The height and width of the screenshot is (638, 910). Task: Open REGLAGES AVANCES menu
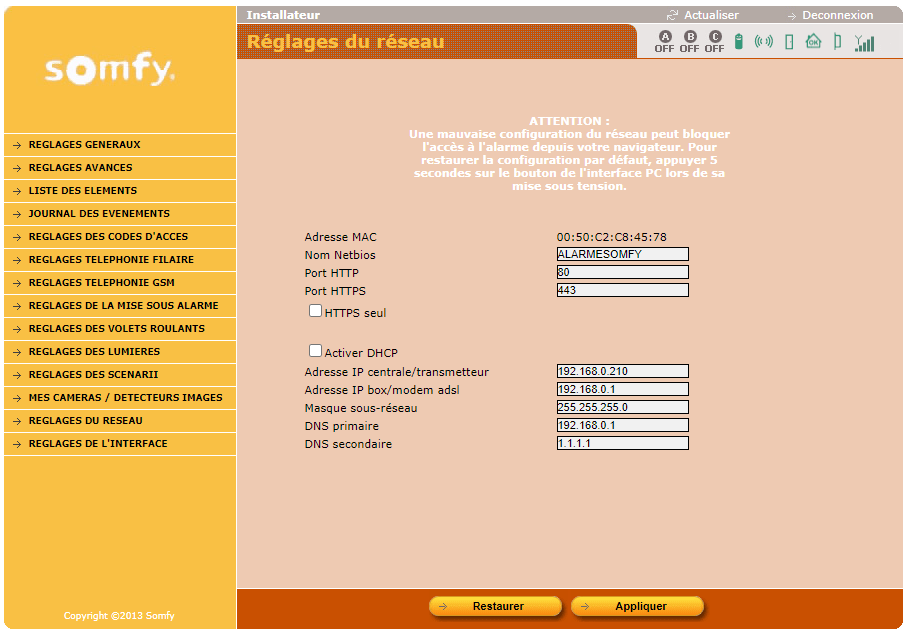point(120,168)
